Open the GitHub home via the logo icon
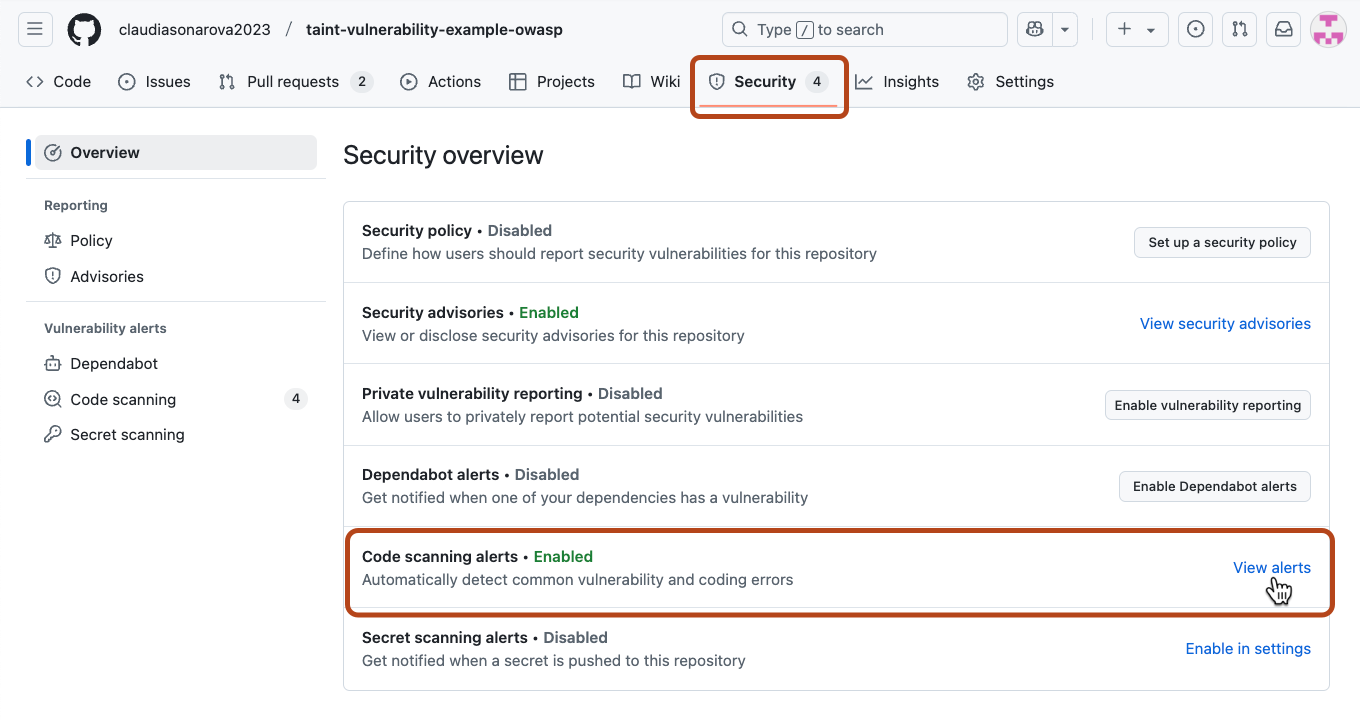The image size is (1360, 721). (84, 29)
